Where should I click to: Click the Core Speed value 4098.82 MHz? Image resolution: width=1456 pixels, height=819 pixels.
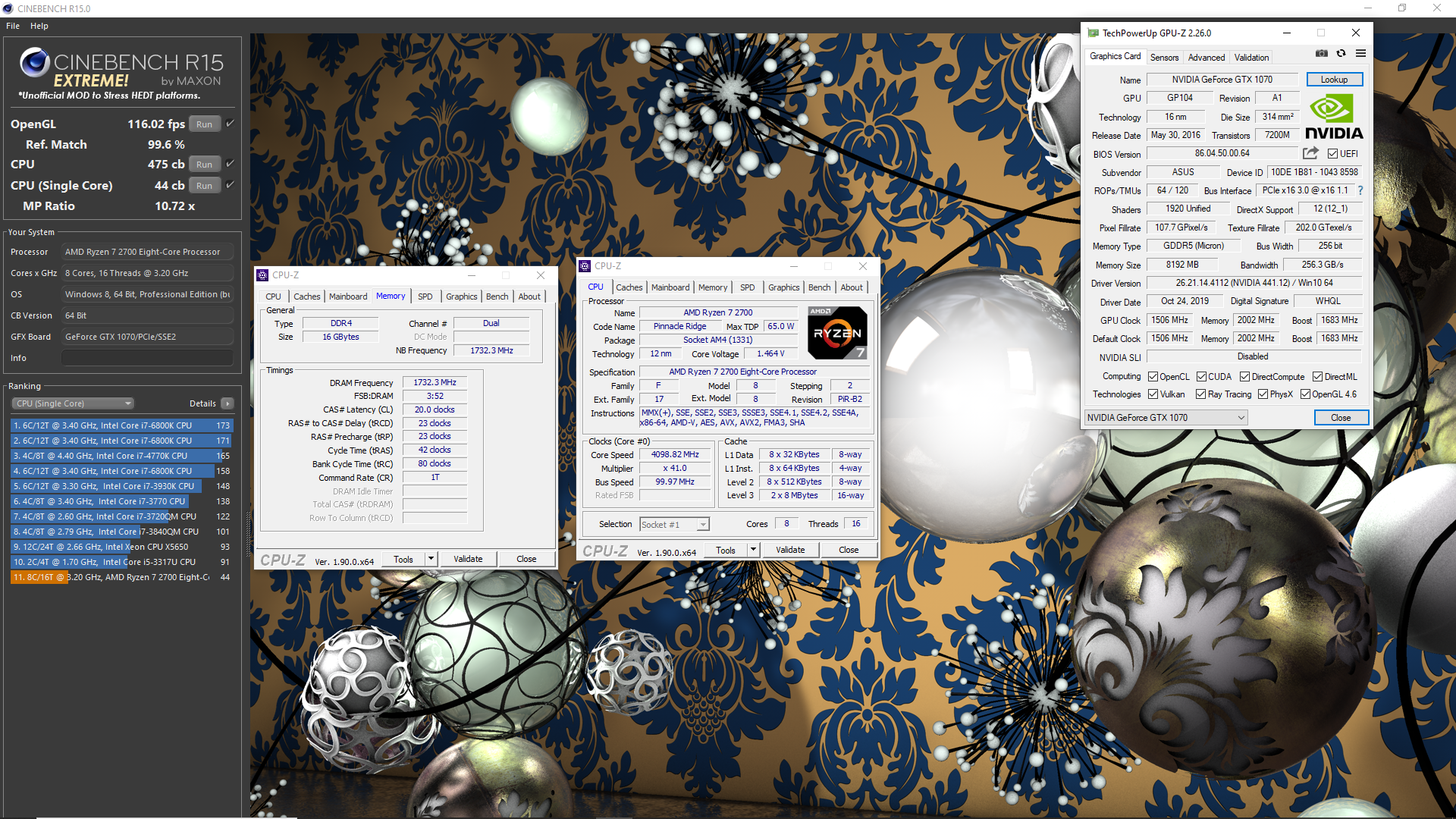click(x=675, y=455)
